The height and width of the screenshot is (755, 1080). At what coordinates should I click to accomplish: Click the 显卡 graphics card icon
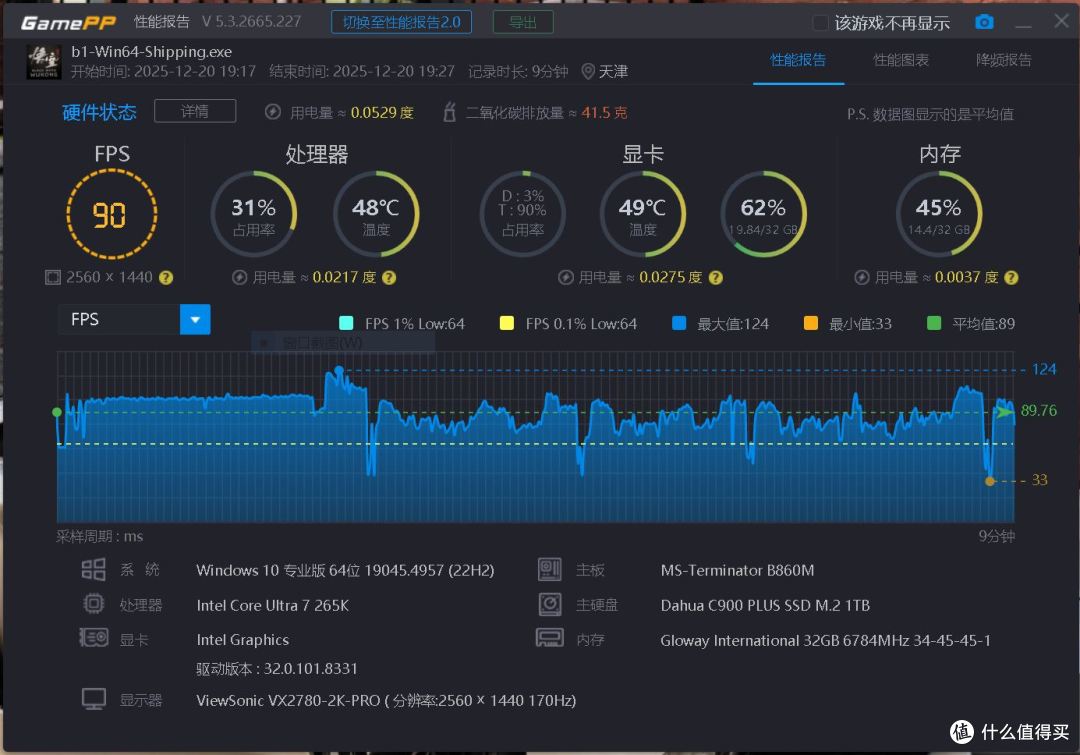pos(94,638)
